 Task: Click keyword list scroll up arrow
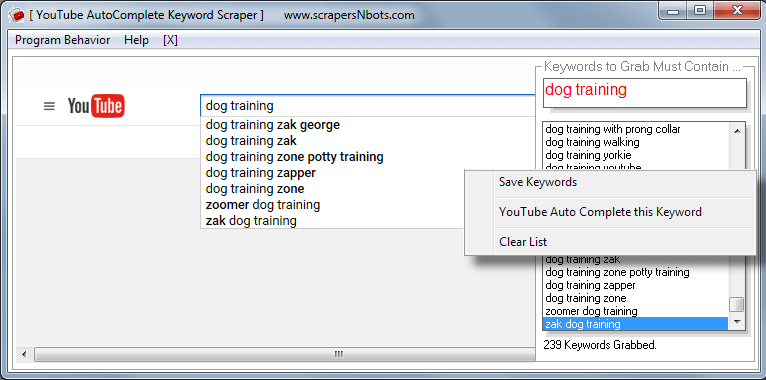[x=737, y=130]
